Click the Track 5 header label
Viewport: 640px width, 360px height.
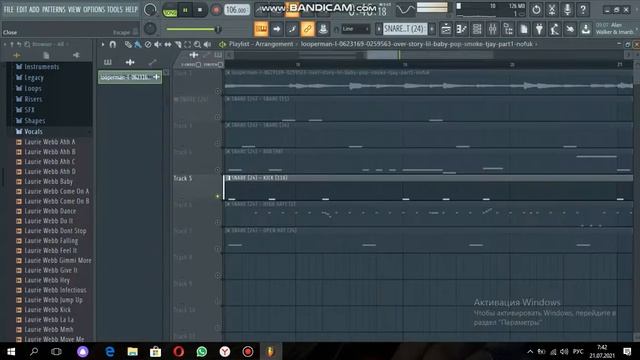pyautogui.click(x=182, y=179)
